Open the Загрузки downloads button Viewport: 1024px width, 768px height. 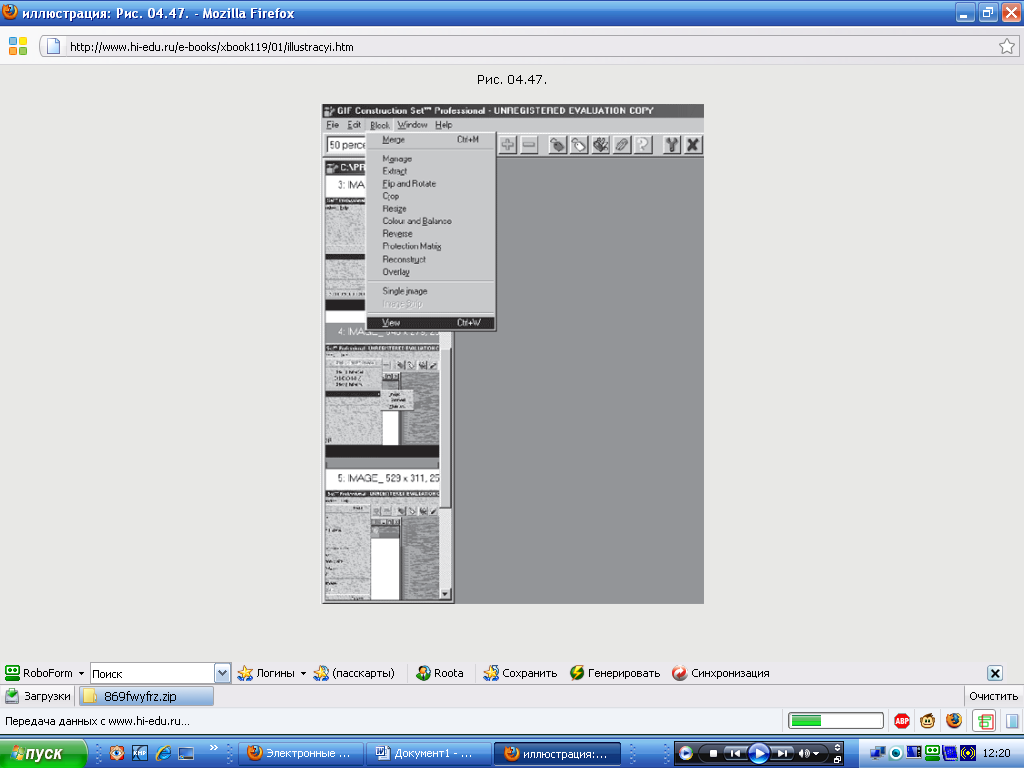(38, 696)
